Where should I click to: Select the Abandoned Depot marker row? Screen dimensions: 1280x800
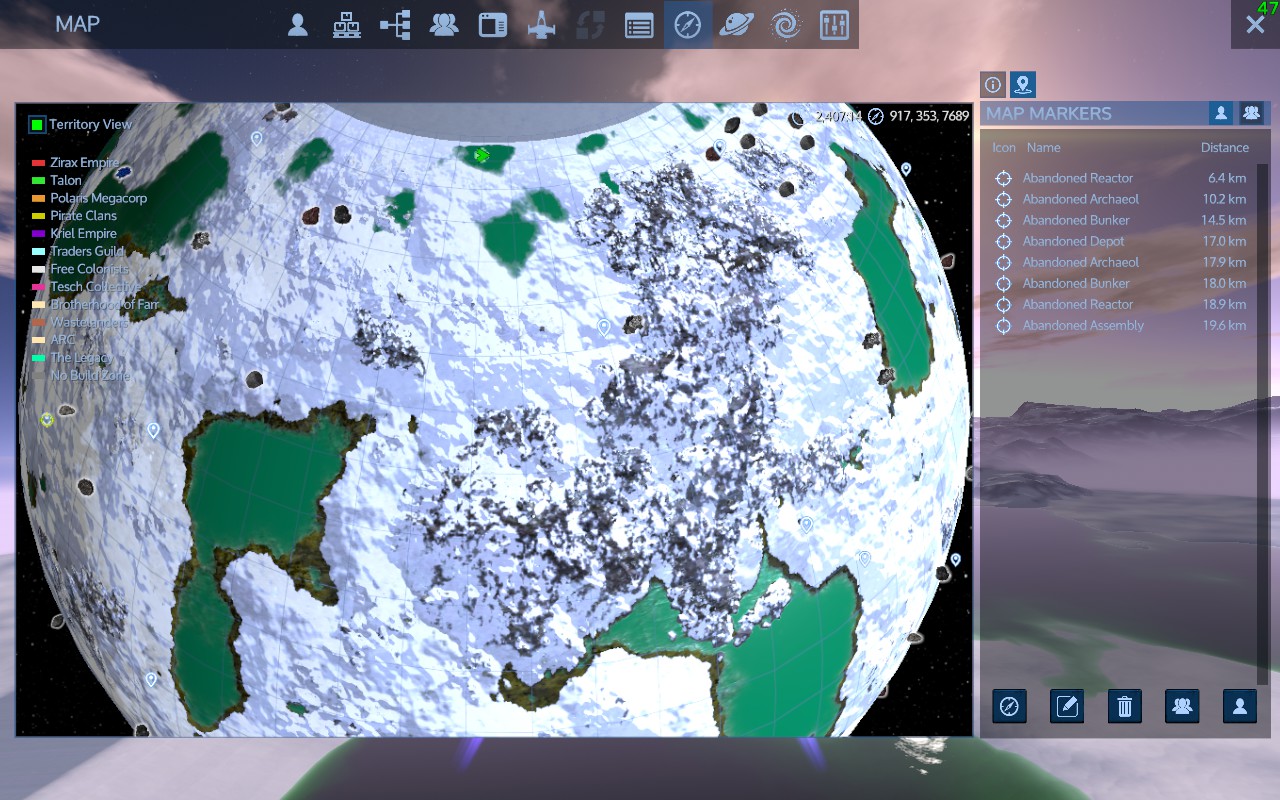tap(1120, 241)
